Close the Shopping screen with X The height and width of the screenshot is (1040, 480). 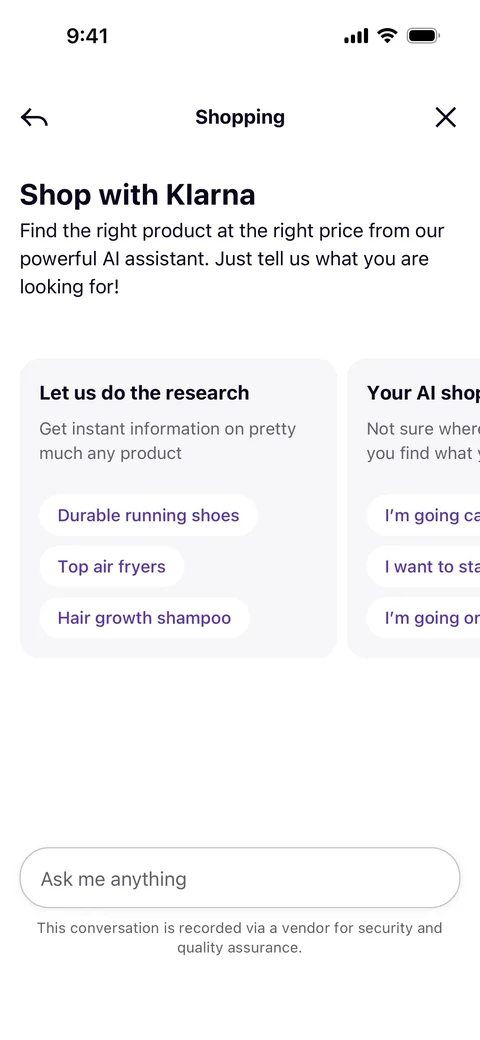(446, 117)
